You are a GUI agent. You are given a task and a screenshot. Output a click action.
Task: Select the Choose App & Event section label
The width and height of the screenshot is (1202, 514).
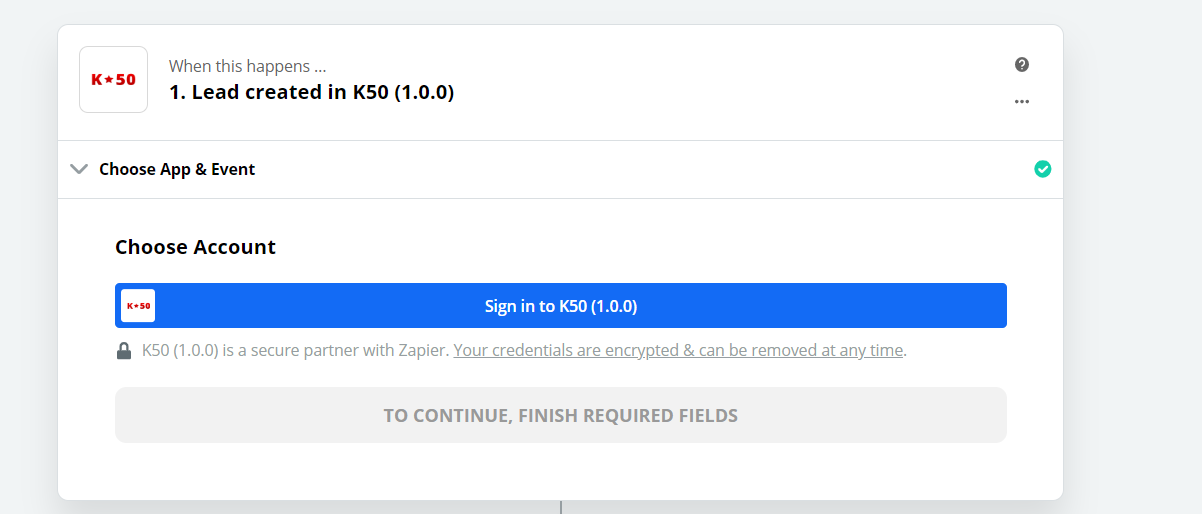[177, 169]
